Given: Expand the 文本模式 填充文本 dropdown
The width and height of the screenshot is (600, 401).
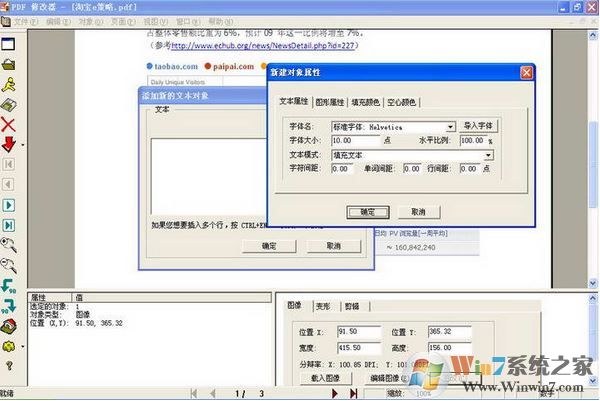Looking at the screenshot, I should (x=489, y=155).
